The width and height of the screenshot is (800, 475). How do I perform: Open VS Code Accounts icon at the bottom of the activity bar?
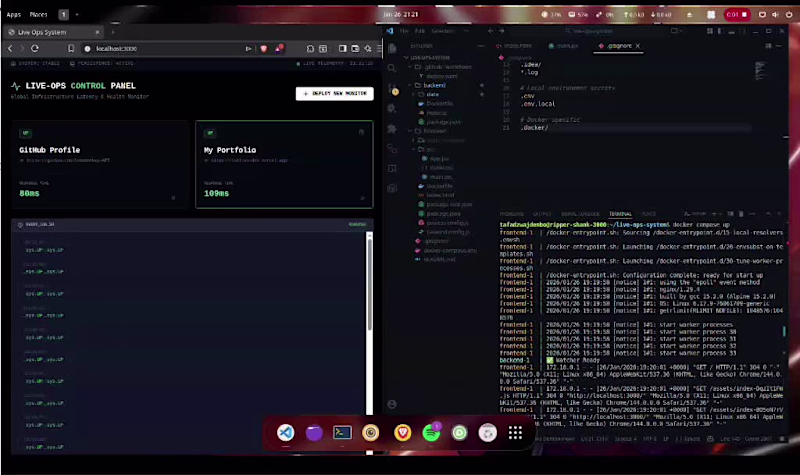click(392, 404)
